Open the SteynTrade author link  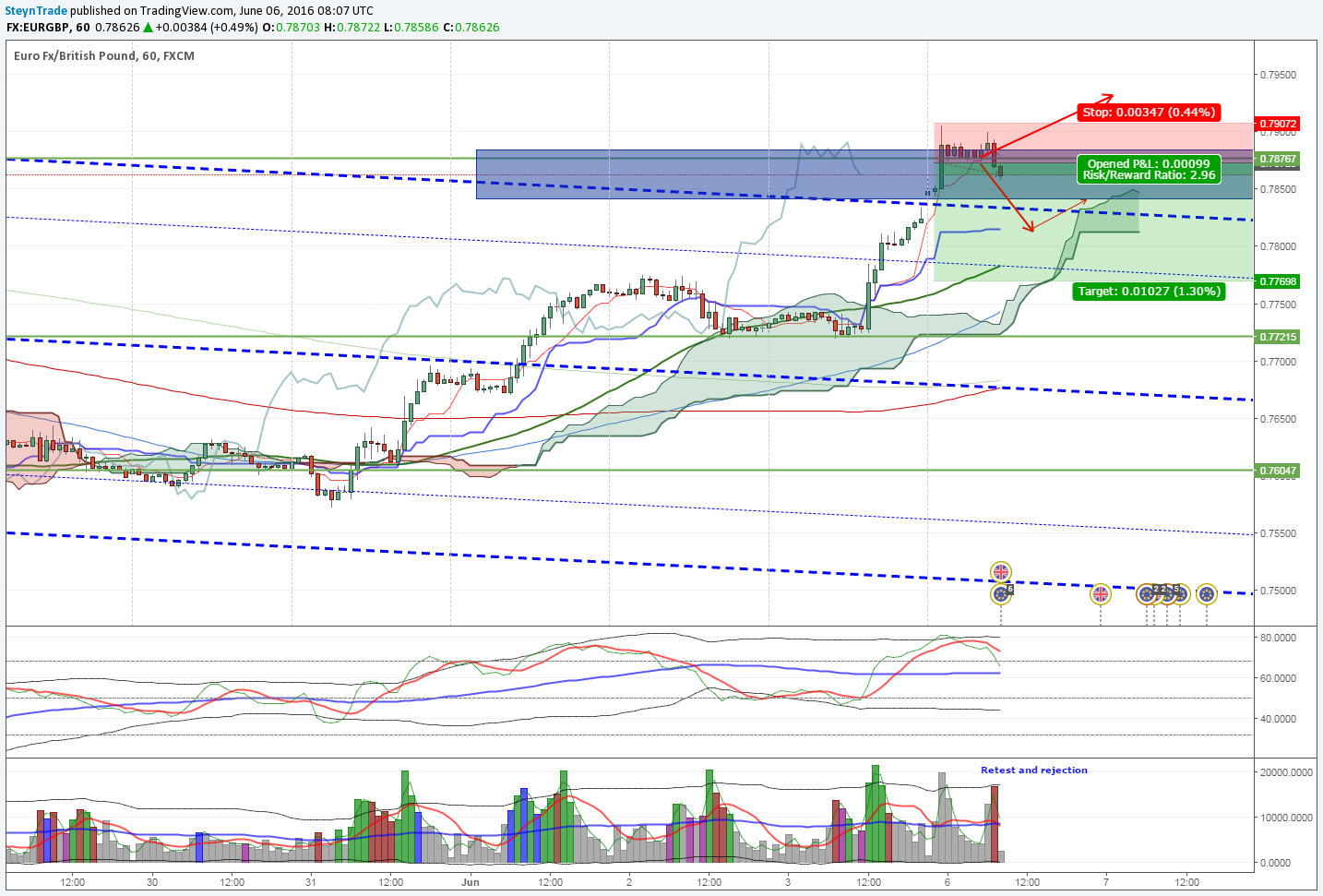click(36, 10)
